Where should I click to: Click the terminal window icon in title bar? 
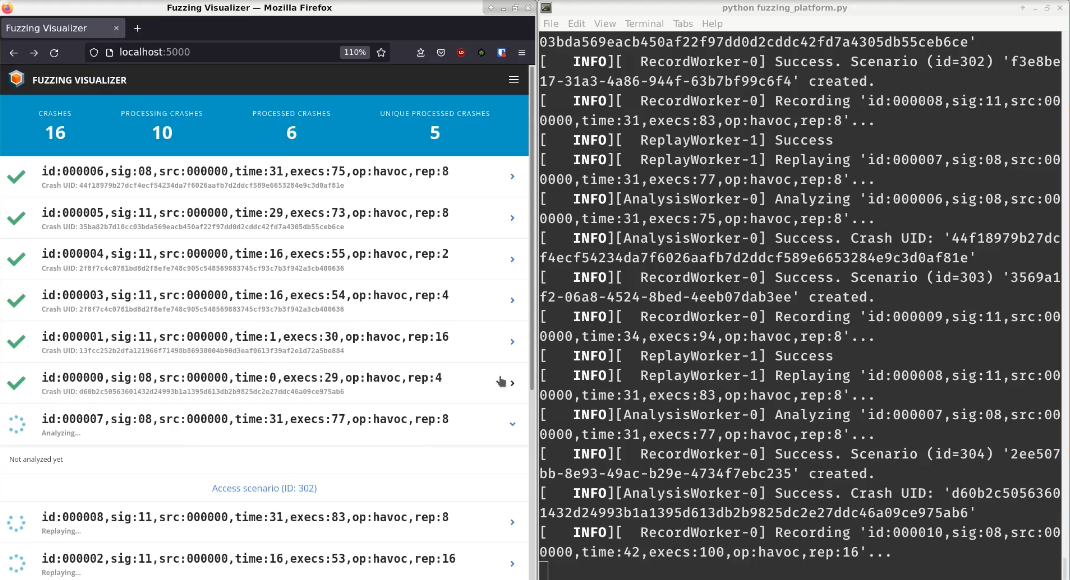547,8
